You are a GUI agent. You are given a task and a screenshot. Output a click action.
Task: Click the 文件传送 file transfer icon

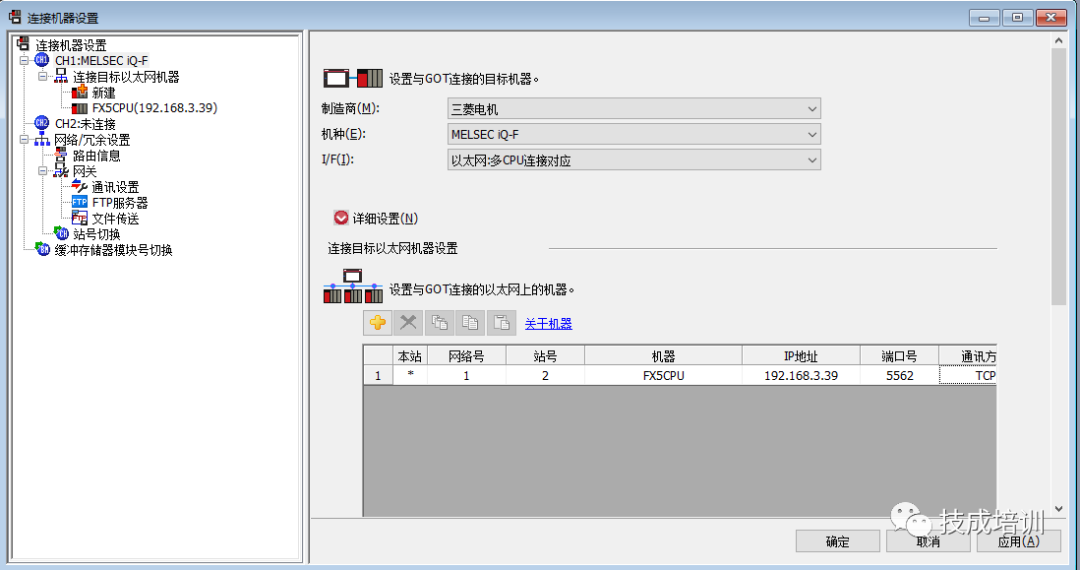(x=79, y=218)
